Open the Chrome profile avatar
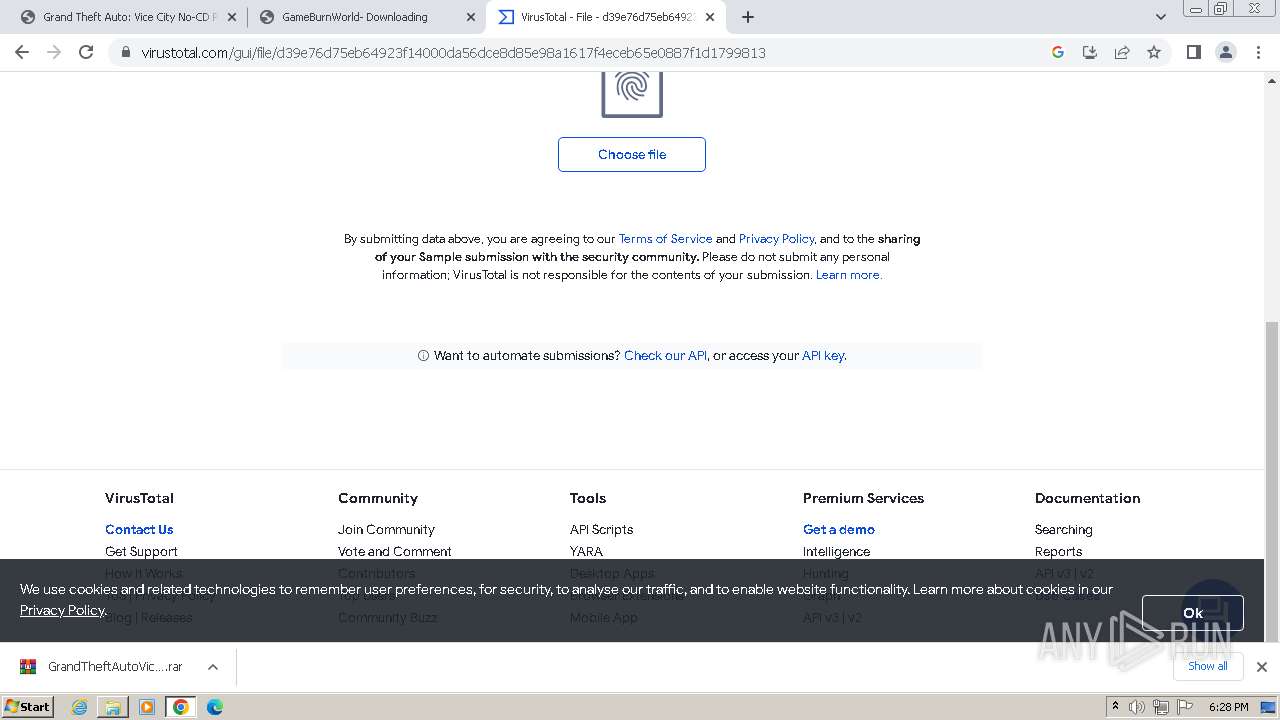Screen dimensions: 1280x720 click(x=1226, y=52)
